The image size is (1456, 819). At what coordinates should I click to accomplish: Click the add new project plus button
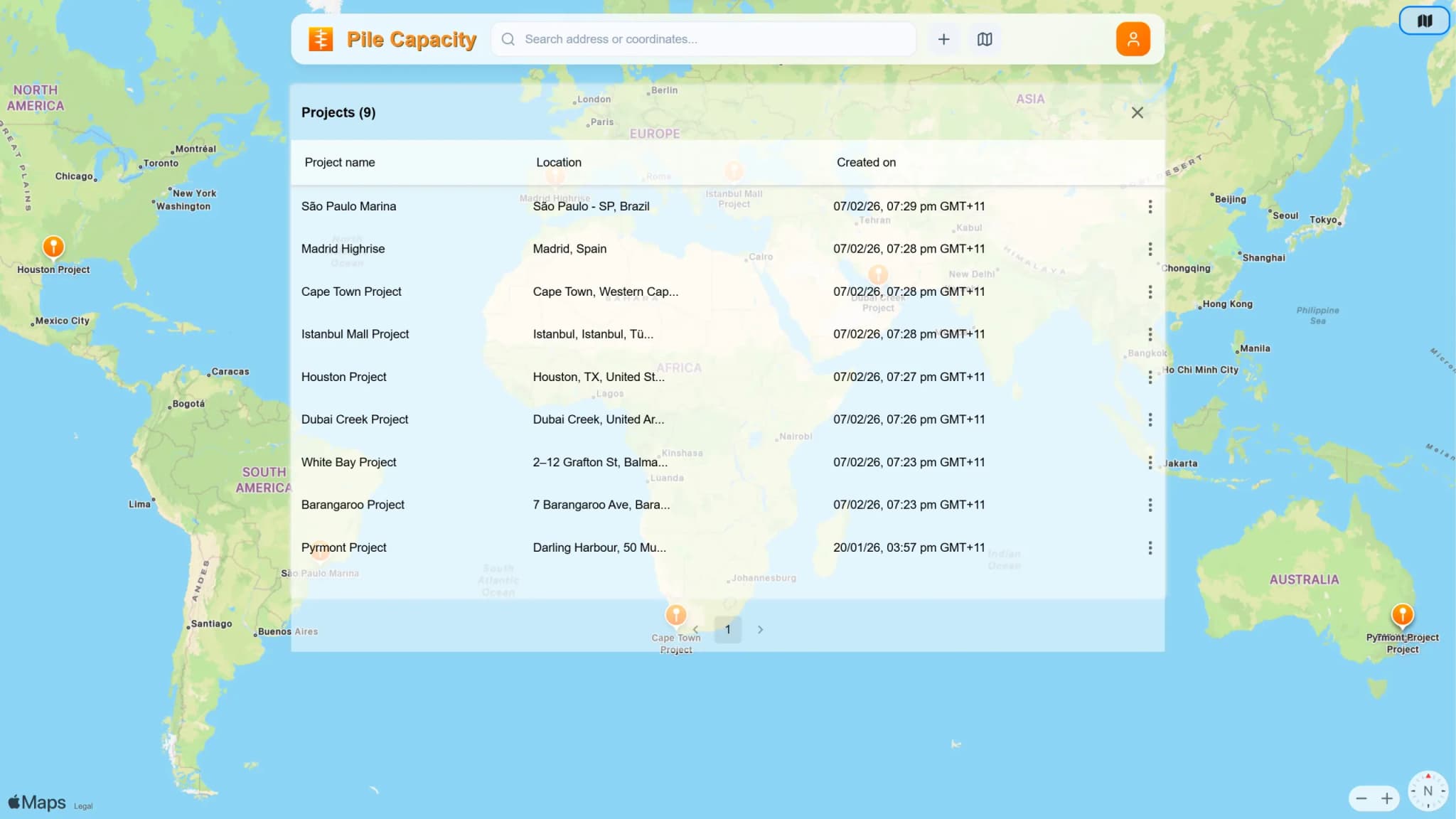[x=943, y=39]
